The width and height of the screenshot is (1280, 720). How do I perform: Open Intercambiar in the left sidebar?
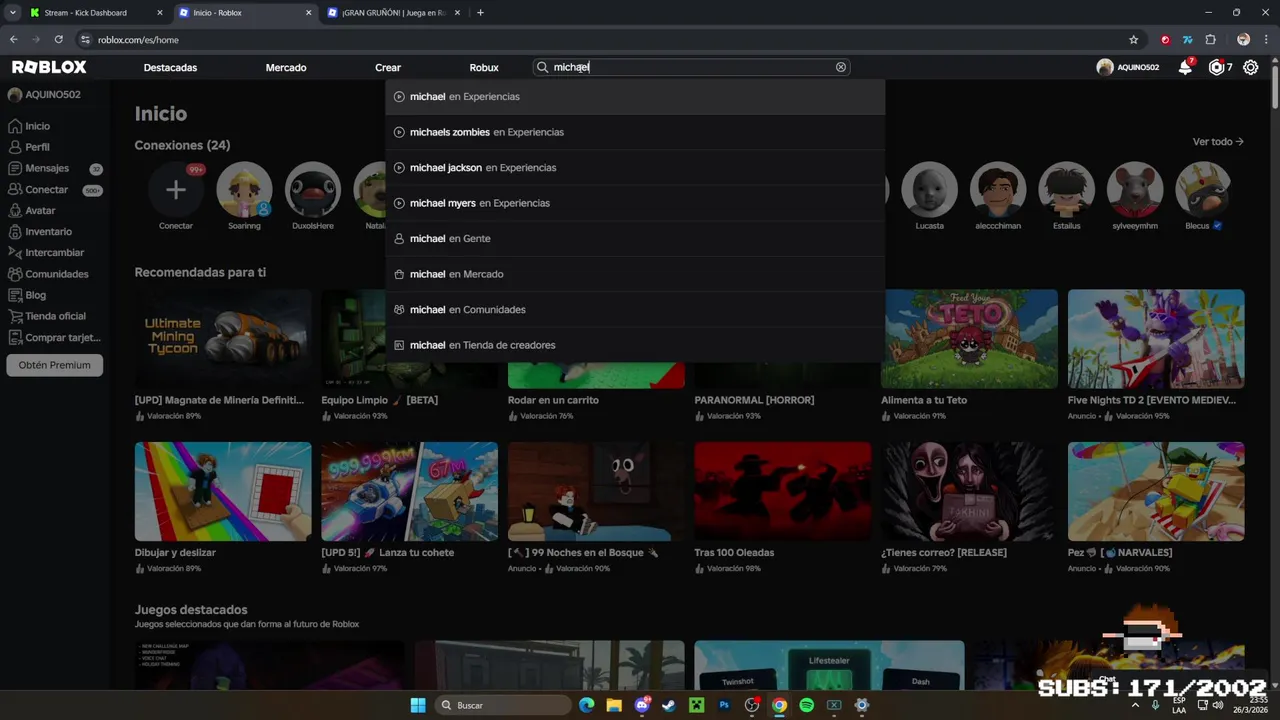[55, 253]
